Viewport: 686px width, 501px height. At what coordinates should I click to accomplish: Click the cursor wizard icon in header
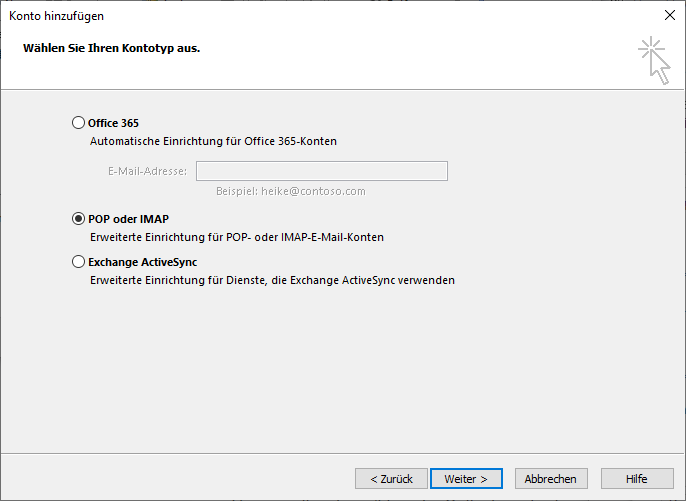click(x=654, y=59)
